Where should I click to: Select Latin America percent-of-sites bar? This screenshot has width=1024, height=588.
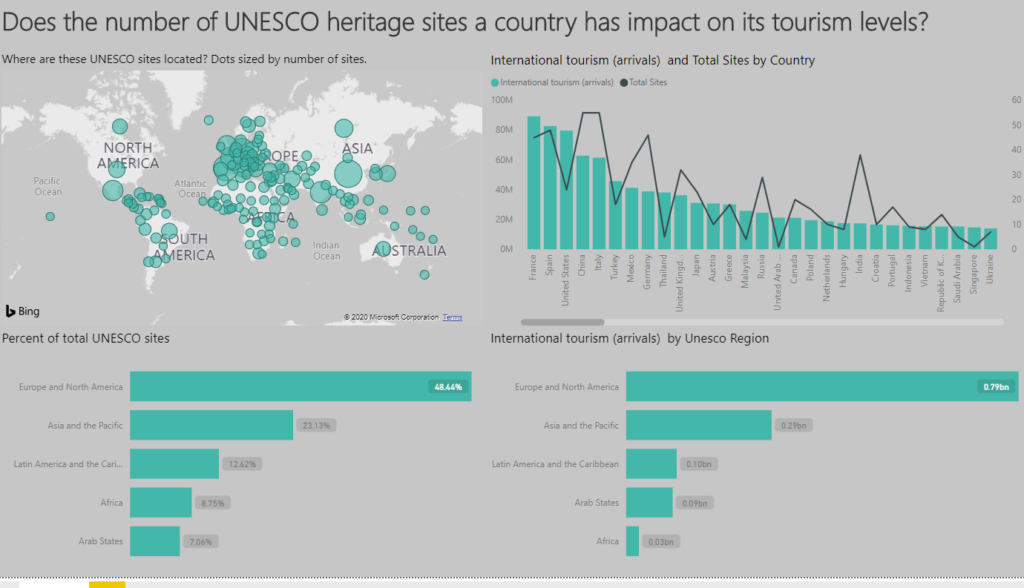point(174,464)
